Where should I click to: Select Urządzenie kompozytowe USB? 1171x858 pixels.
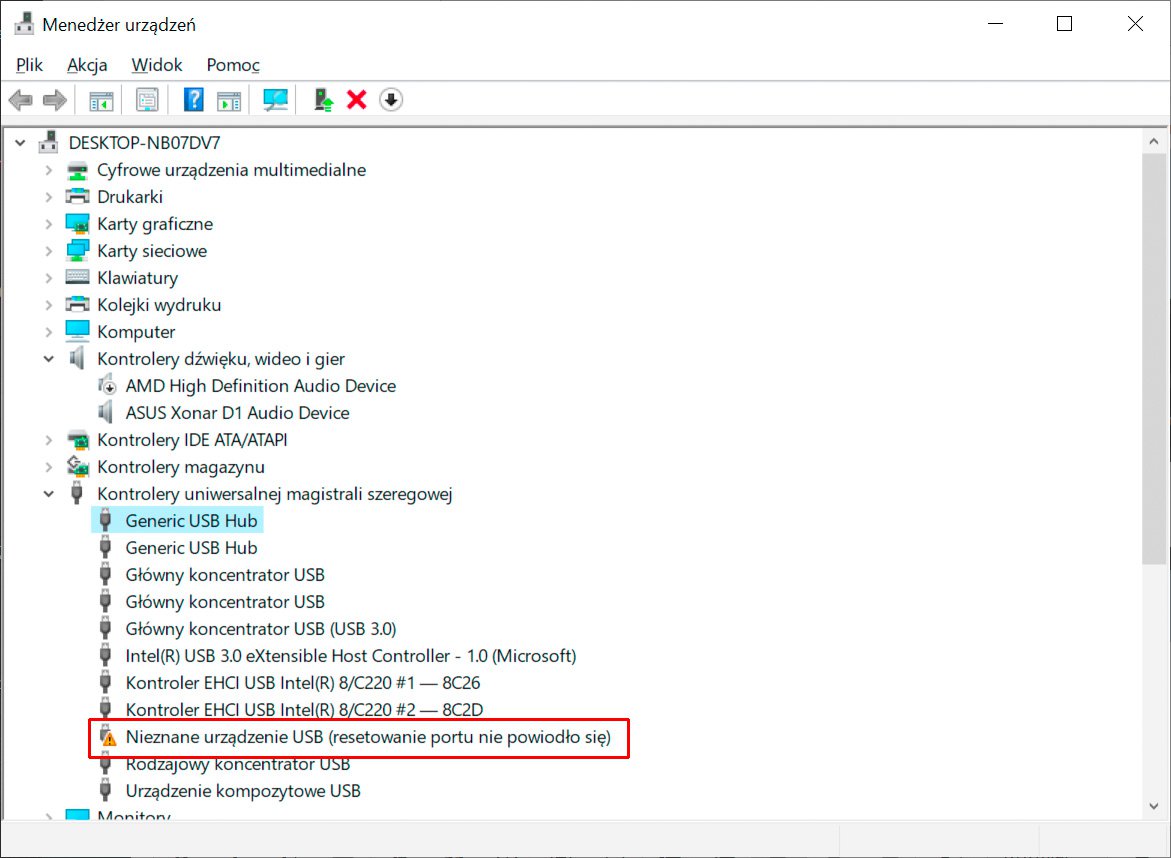(243, 791)
